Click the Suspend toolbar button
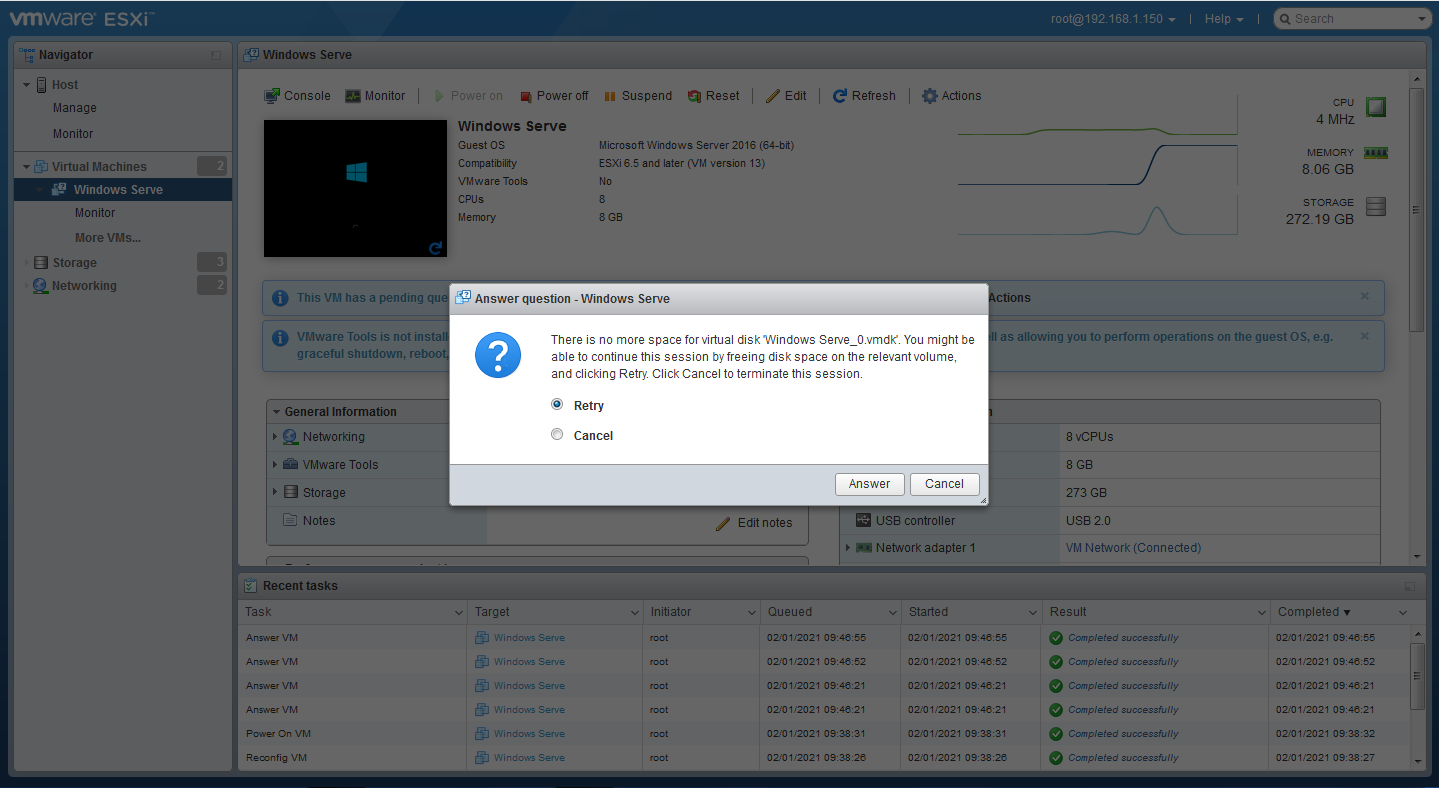Screen dimensions: 1439x788 click(x=638, y=96)
